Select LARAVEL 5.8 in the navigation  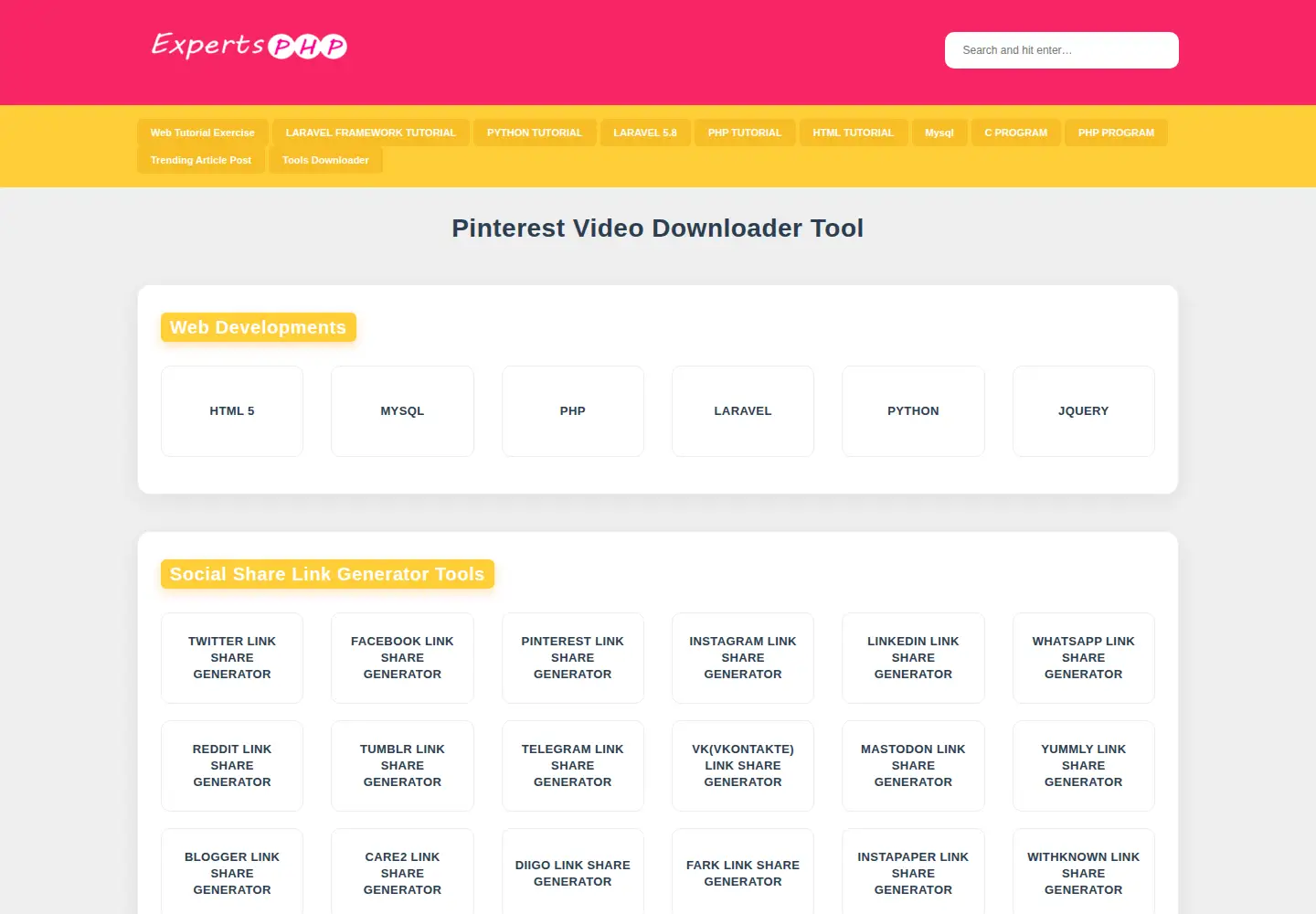[x=645, y=133]
